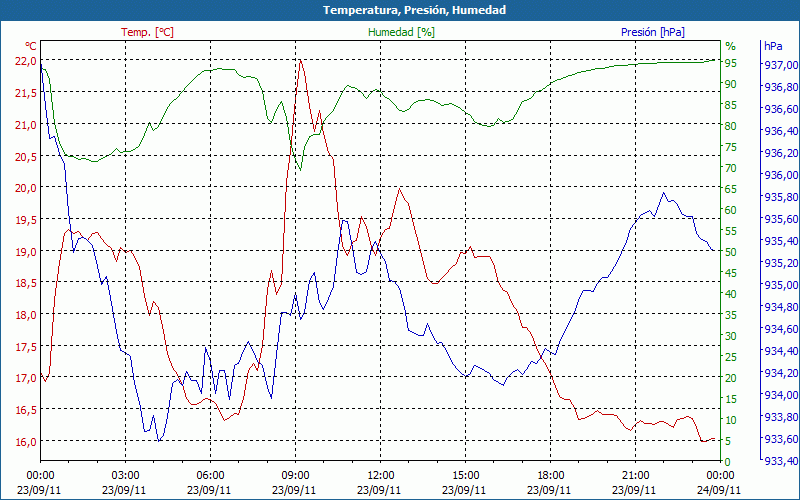Screen dimensions: 800x500
Task: Click the '937,00' pressure axis value
Action: click(781, 65)
